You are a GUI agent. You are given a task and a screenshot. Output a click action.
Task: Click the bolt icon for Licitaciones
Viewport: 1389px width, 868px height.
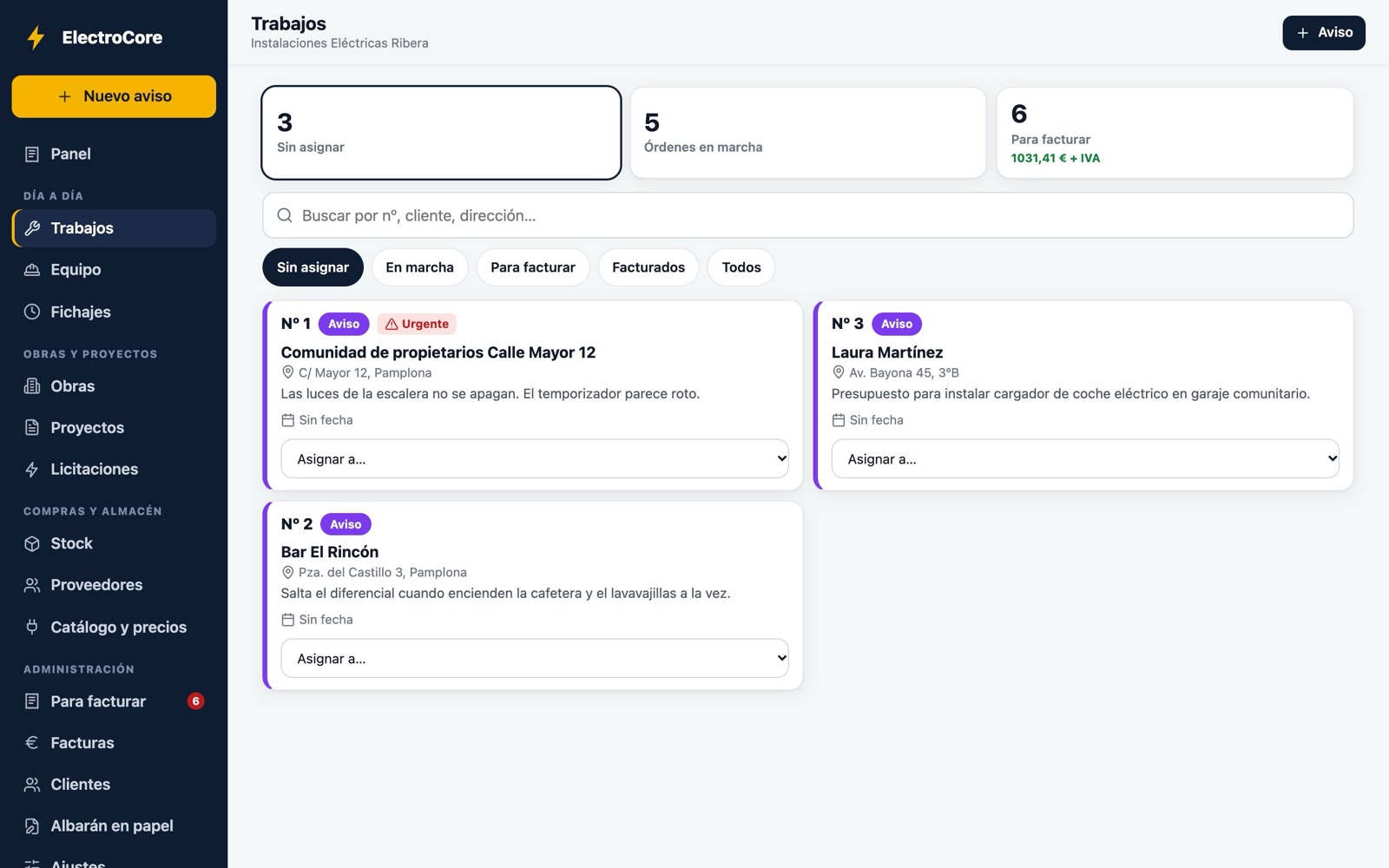click(32, 470)
